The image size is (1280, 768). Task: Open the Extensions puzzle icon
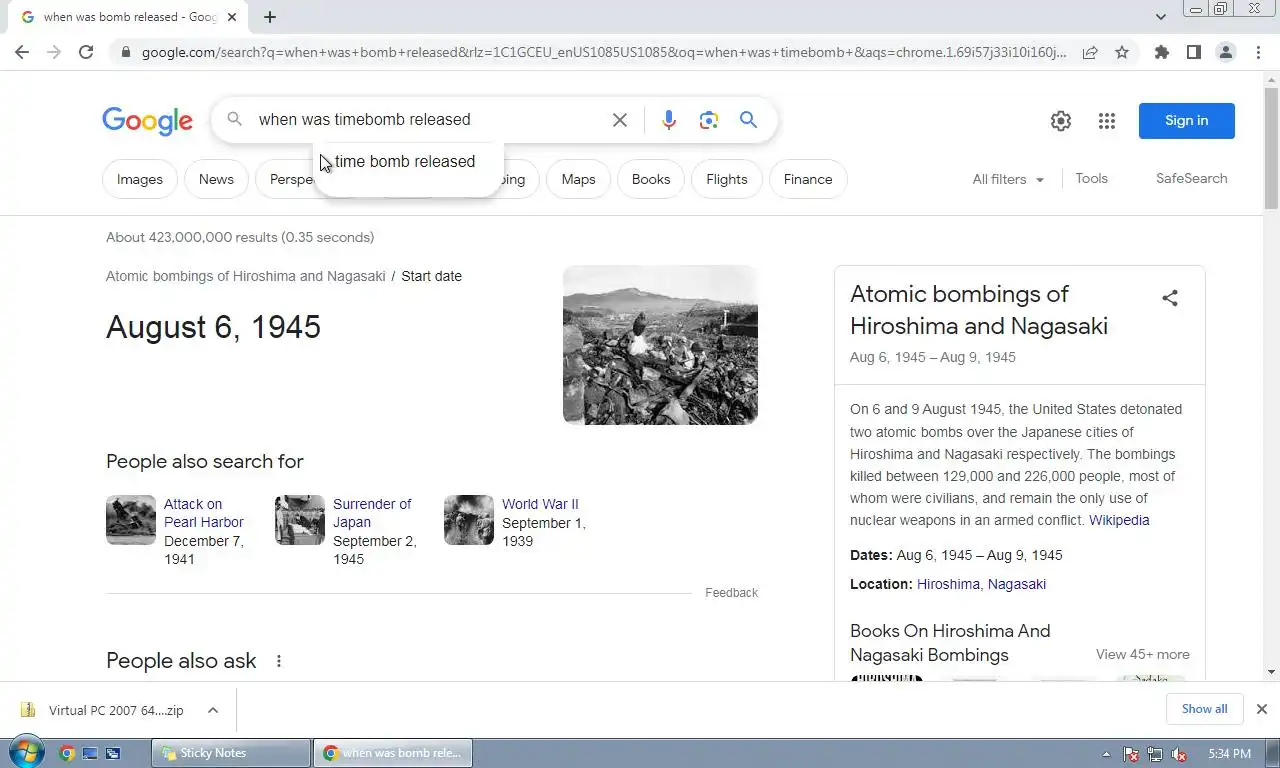(x=1161, y=52)
